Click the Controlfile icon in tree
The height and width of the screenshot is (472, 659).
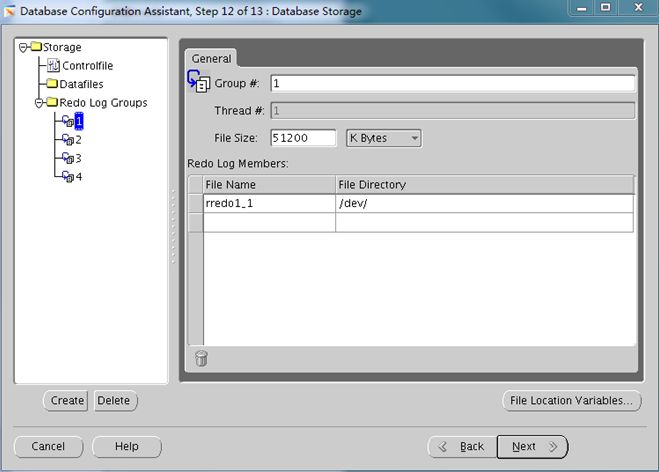click(x=53, y=66)
